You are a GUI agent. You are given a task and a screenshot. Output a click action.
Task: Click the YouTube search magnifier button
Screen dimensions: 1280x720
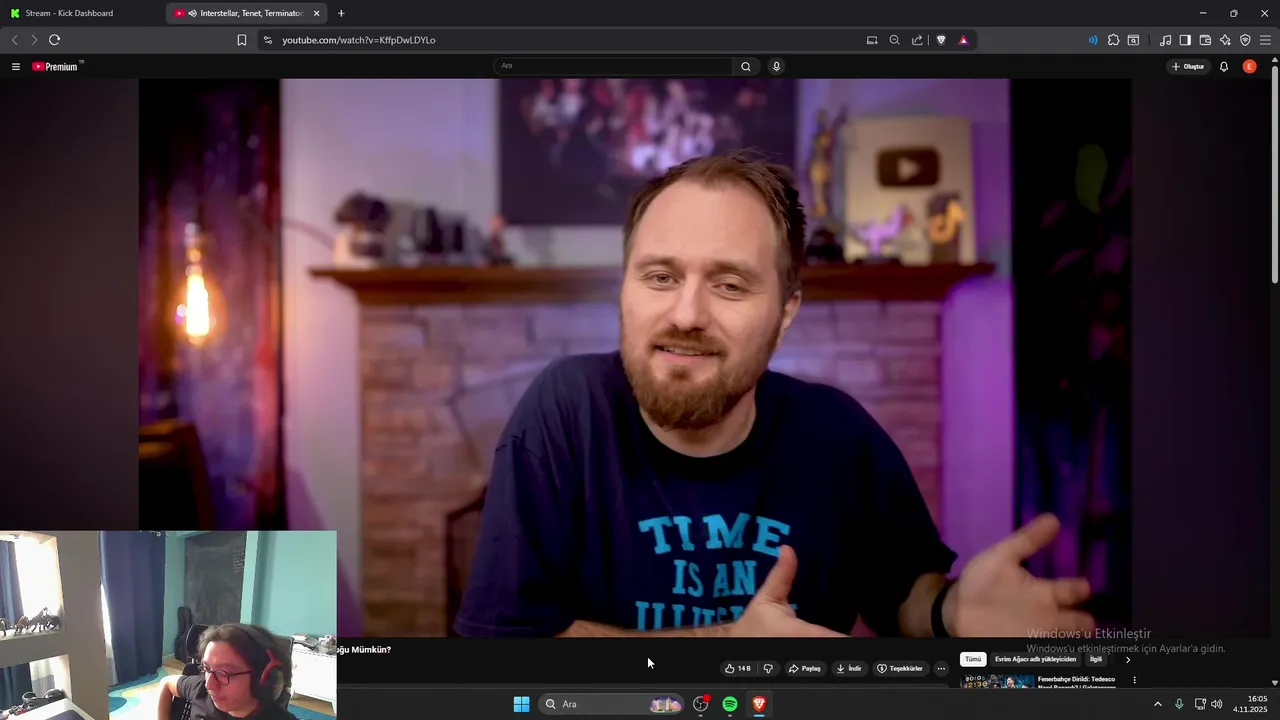[746, 66]
